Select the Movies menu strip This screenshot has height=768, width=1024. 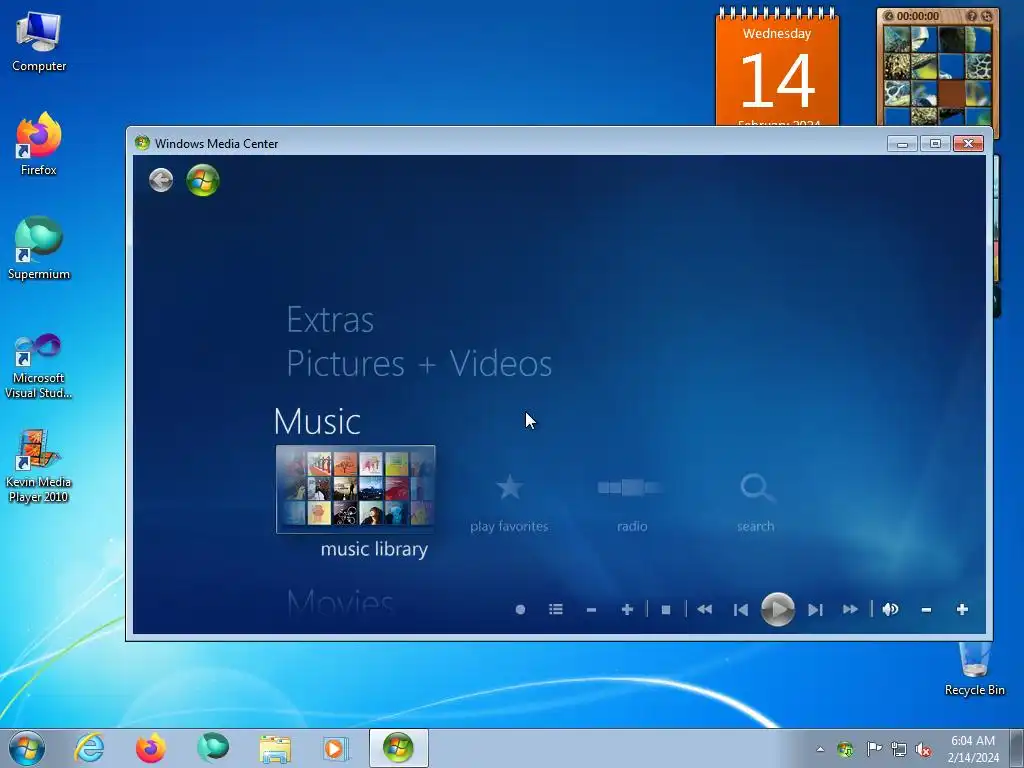(340, 602)
